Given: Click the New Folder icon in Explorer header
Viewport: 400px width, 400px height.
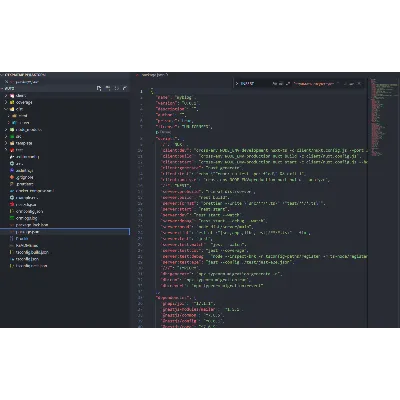Looking at the screenshot, I should pyautogui.click(x=108, y=88).
